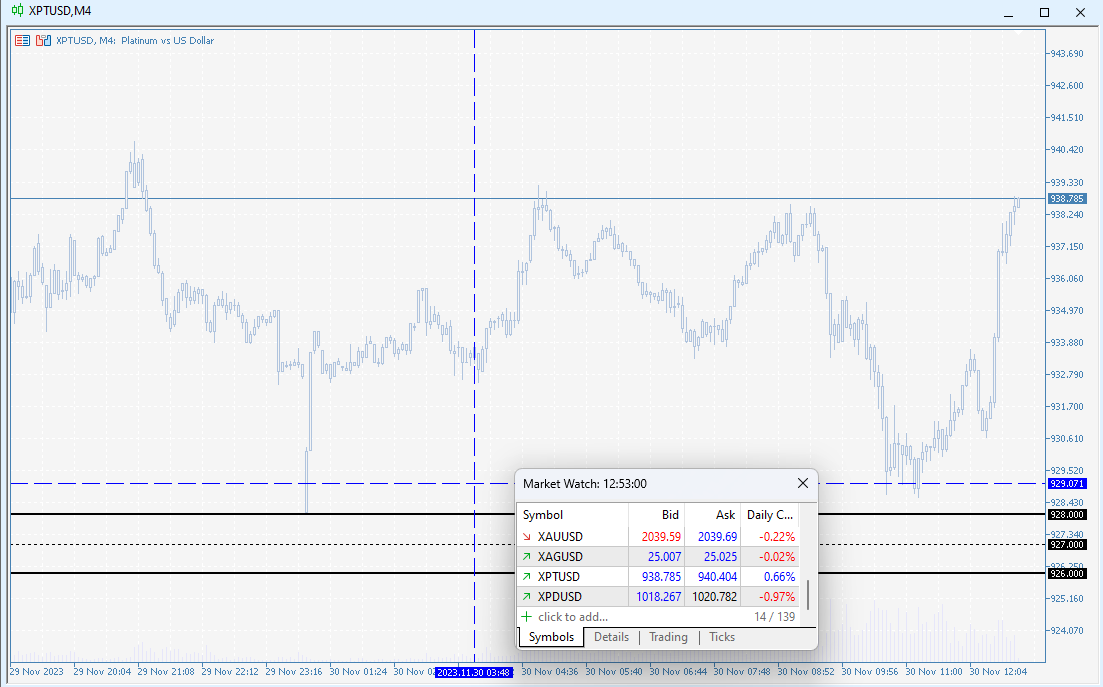The height and width of the screenshot is (687, 1103).
Task: Click XAUUSD ask price 2039.69
Action: 718,537
